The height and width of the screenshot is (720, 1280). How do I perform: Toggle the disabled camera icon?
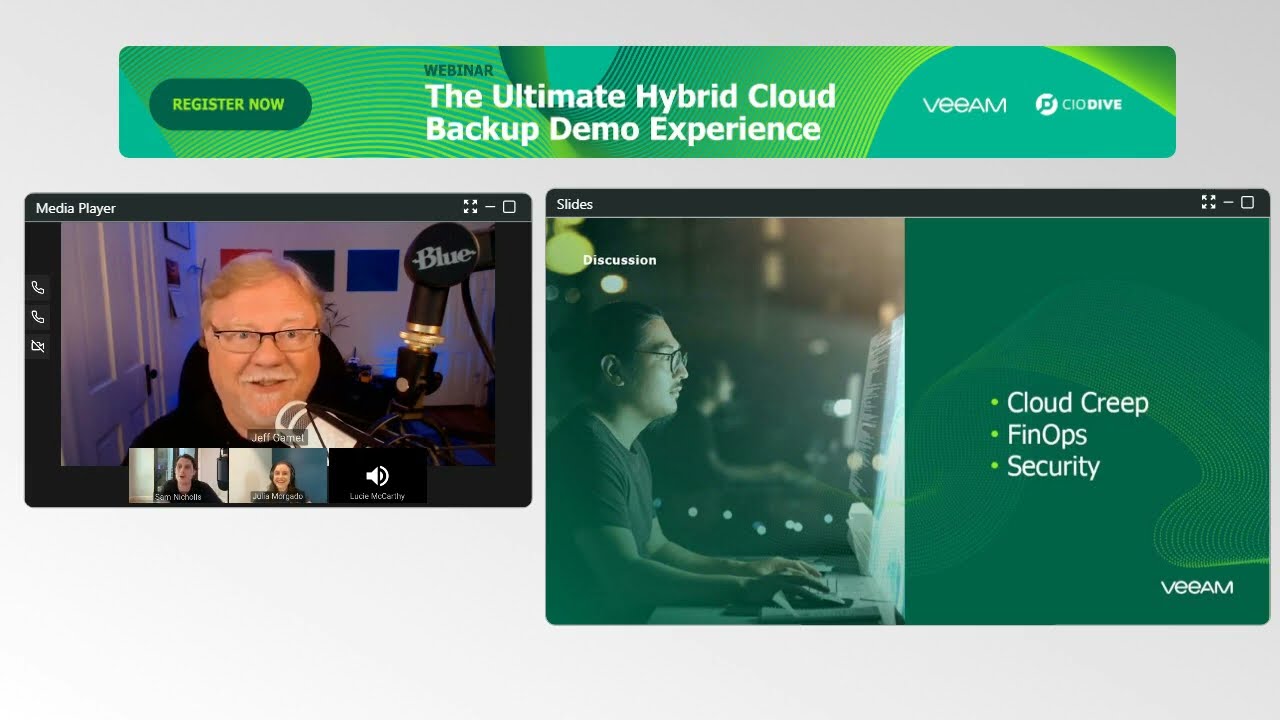tap(38, 345)
